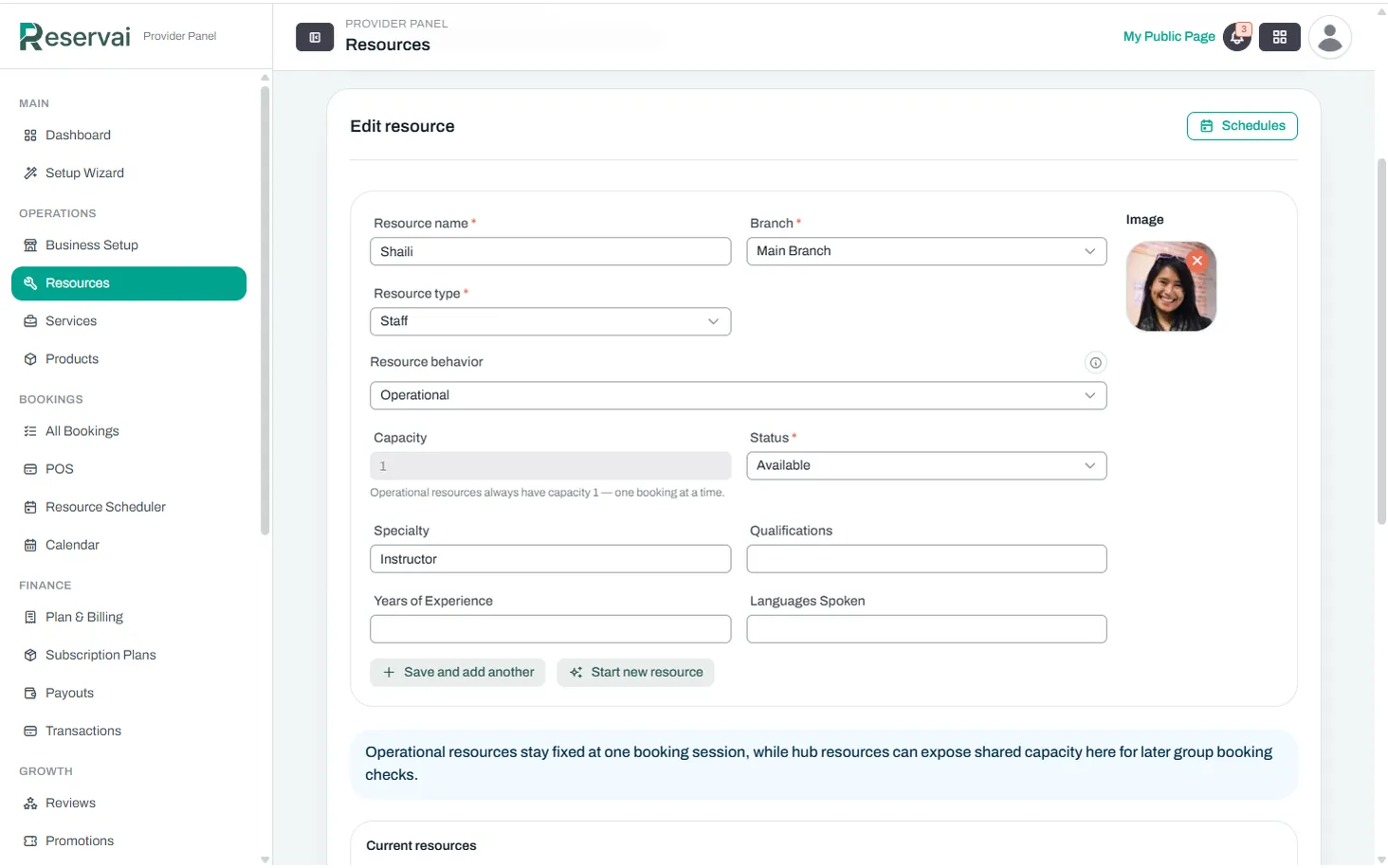Image resolution: width=1388 pixels, height=868 pixels.
Task: Click the disabled Capacity field
Action: click(x=550, y=465)
